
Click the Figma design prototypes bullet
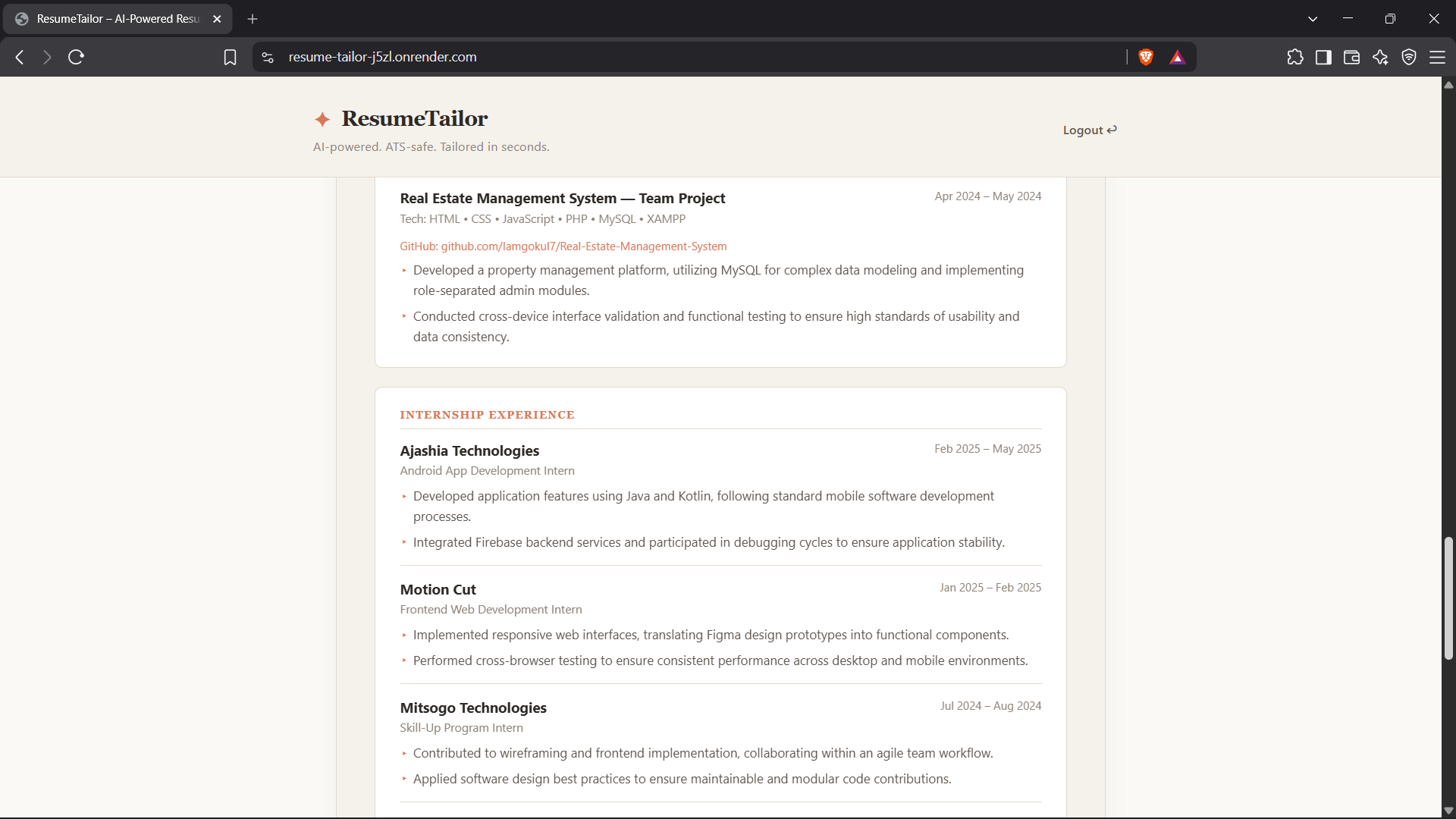pos(711,635)
